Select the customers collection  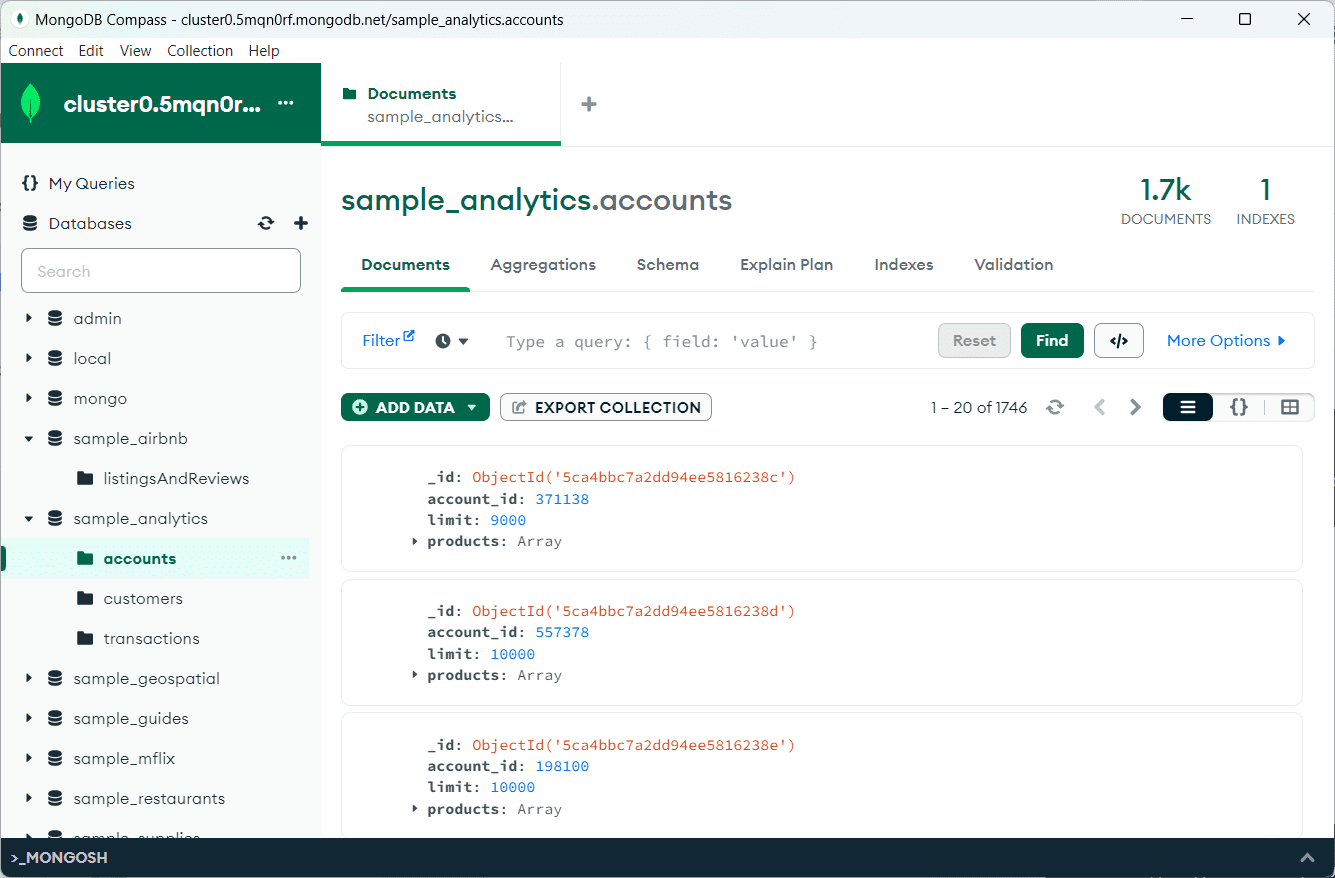pos(143,598)
